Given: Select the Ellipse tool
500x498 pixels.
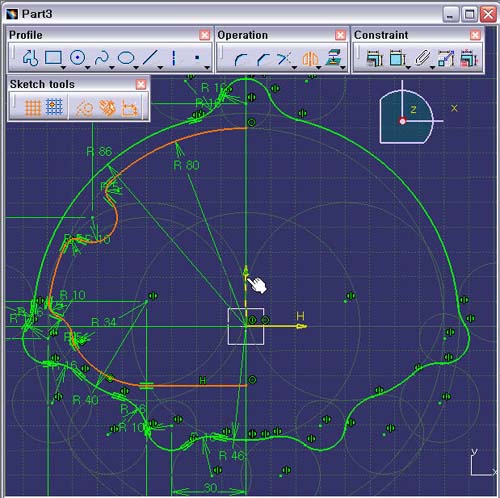Looking at the screenshot, I should coord(126,58).
